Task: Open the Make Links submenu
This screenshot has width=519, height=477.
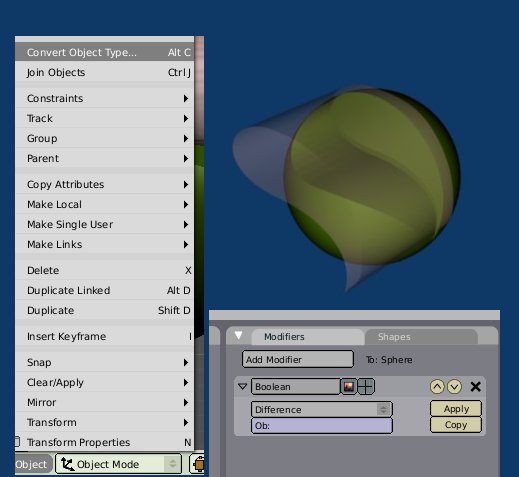Action: (x=105, y=244)
